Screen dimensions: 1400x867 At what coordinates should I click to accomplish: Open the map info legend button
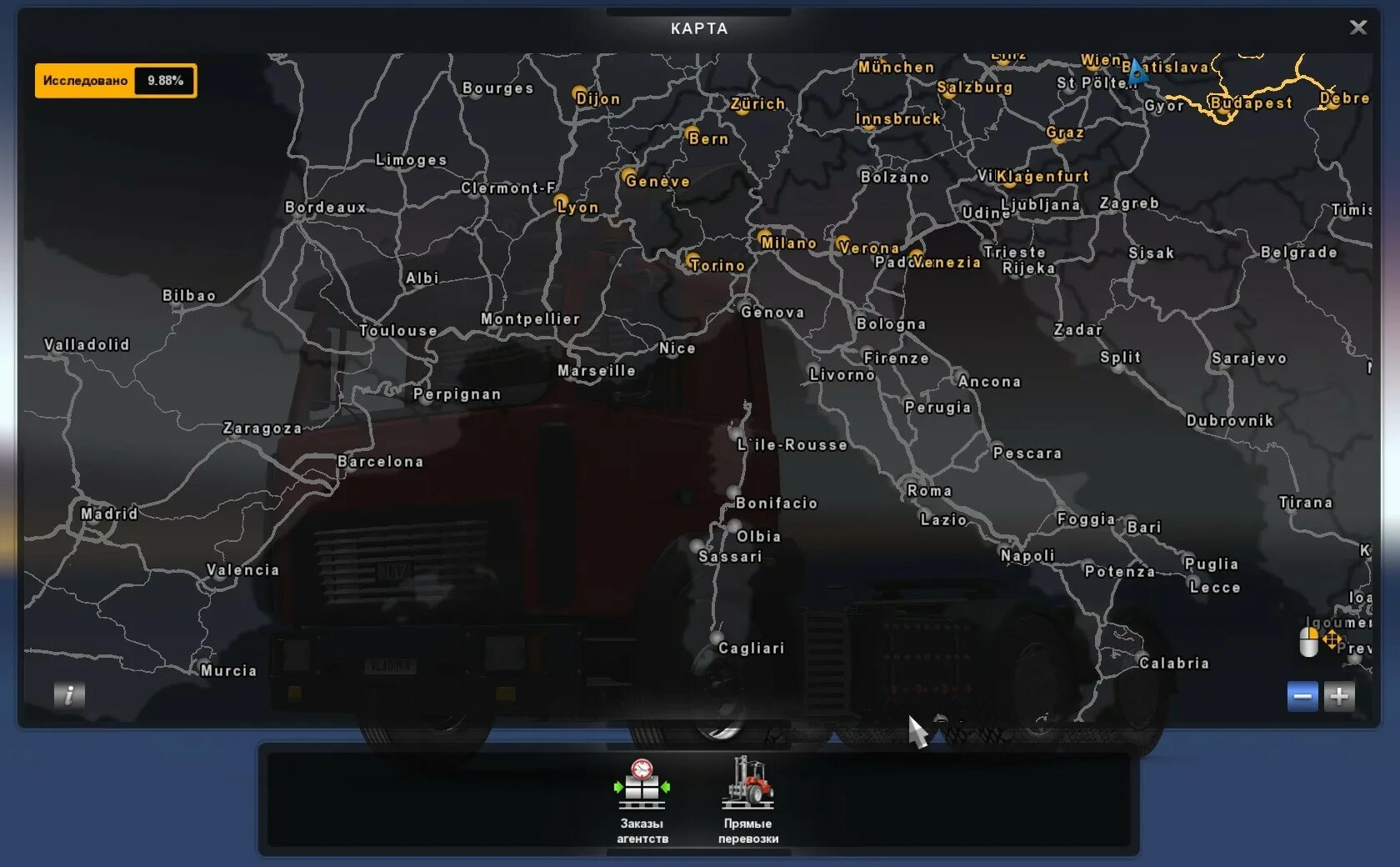pos(69,694)
